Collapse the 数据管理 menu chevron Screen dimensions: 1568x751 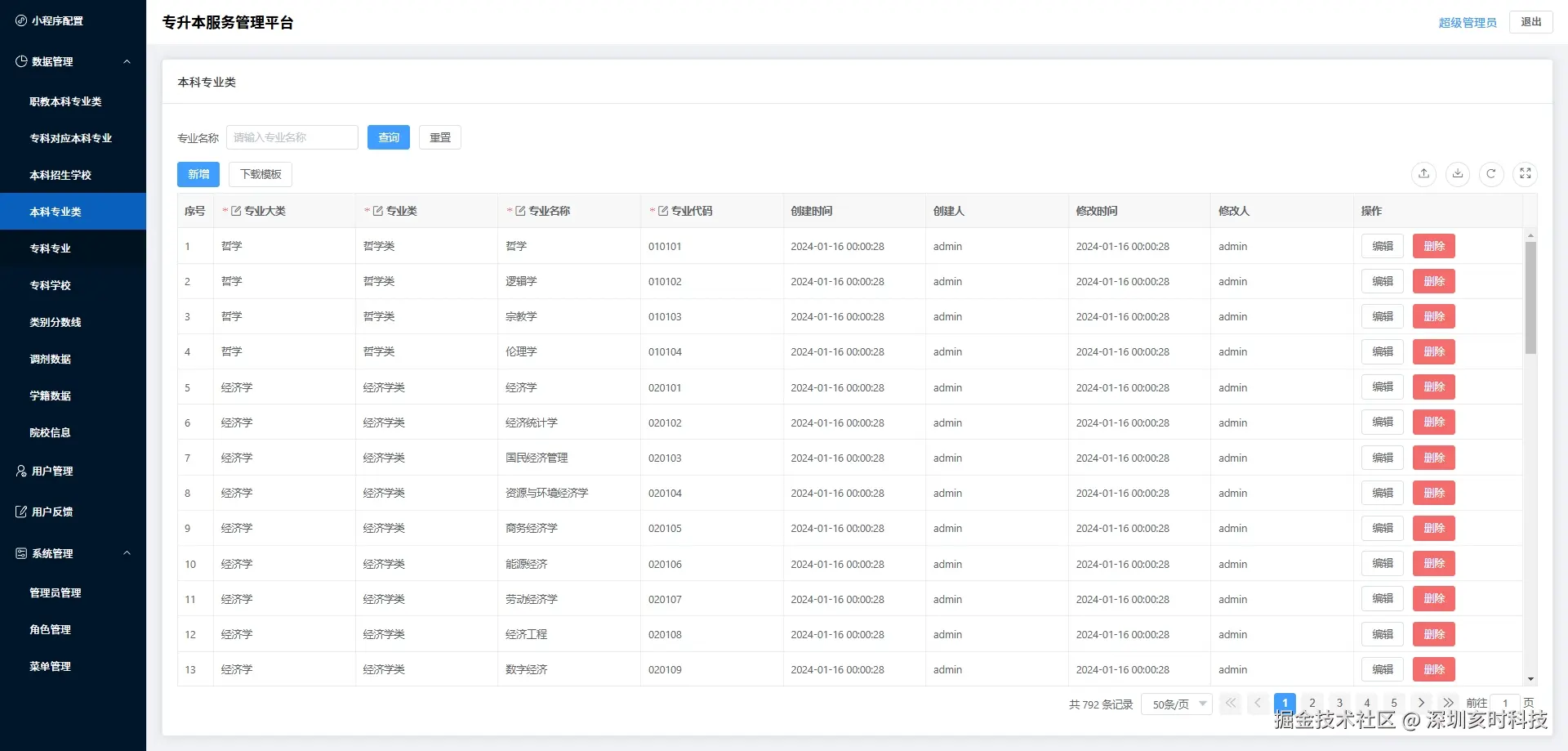pyautogui.click(x=127, y=61)
